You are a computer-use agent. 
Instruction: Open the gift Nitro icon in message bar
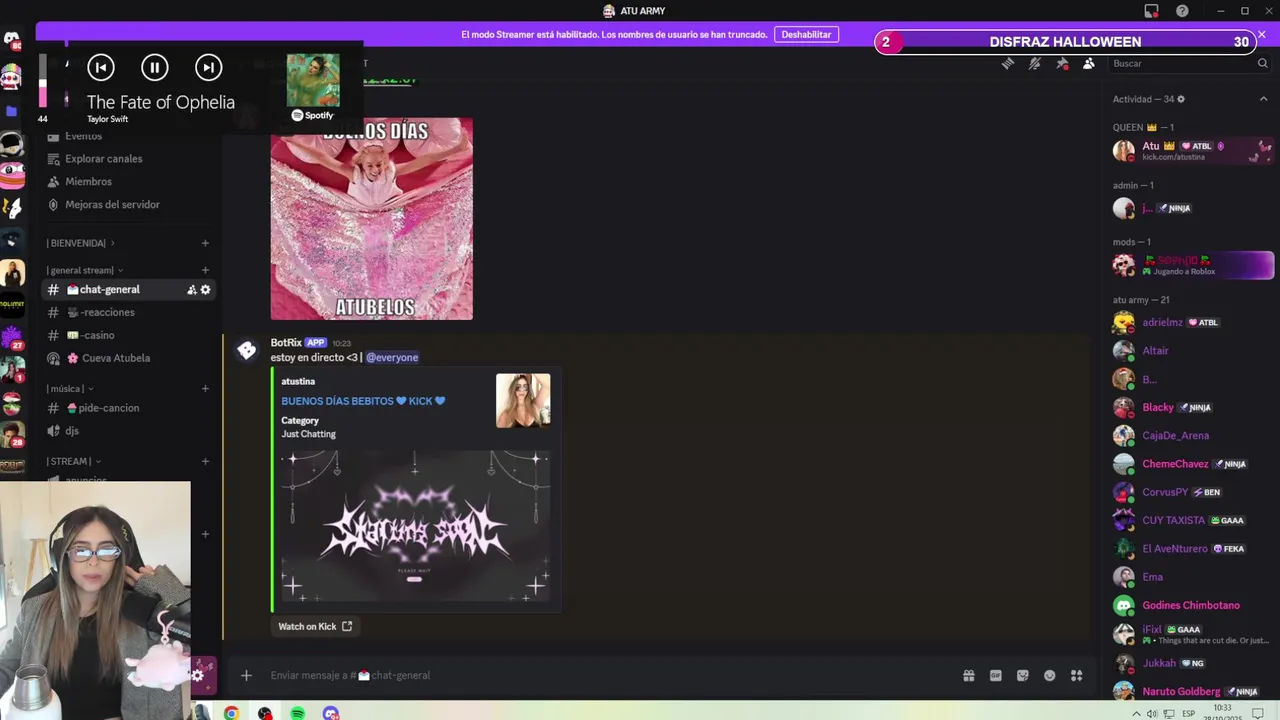tap(969, 676)
